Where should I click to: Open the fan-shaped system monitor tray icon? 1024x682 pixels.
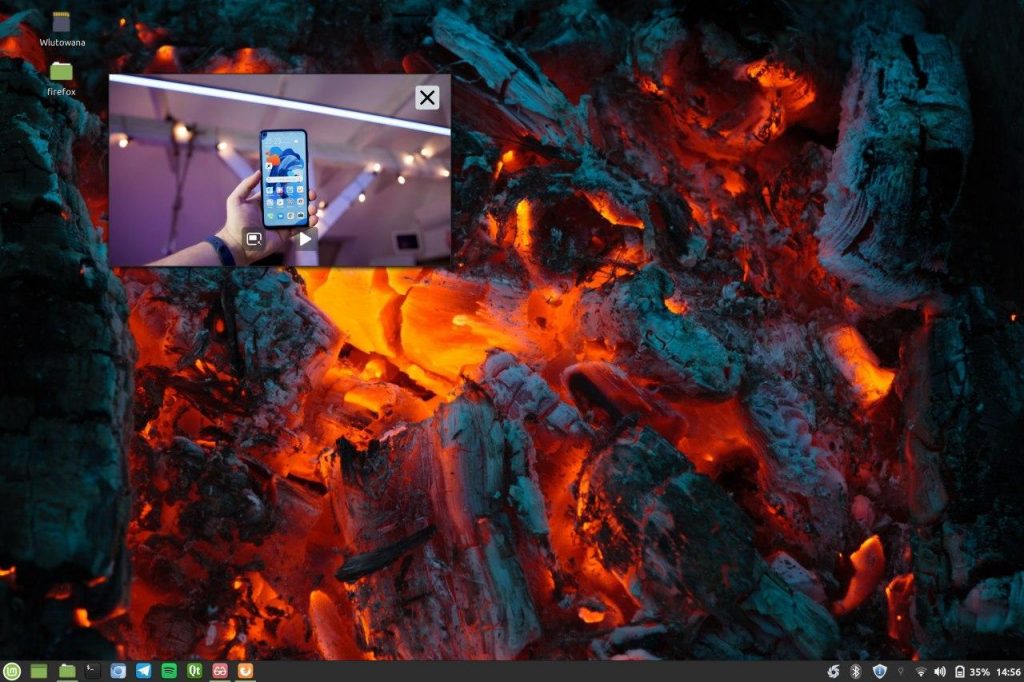pos(833,671)
